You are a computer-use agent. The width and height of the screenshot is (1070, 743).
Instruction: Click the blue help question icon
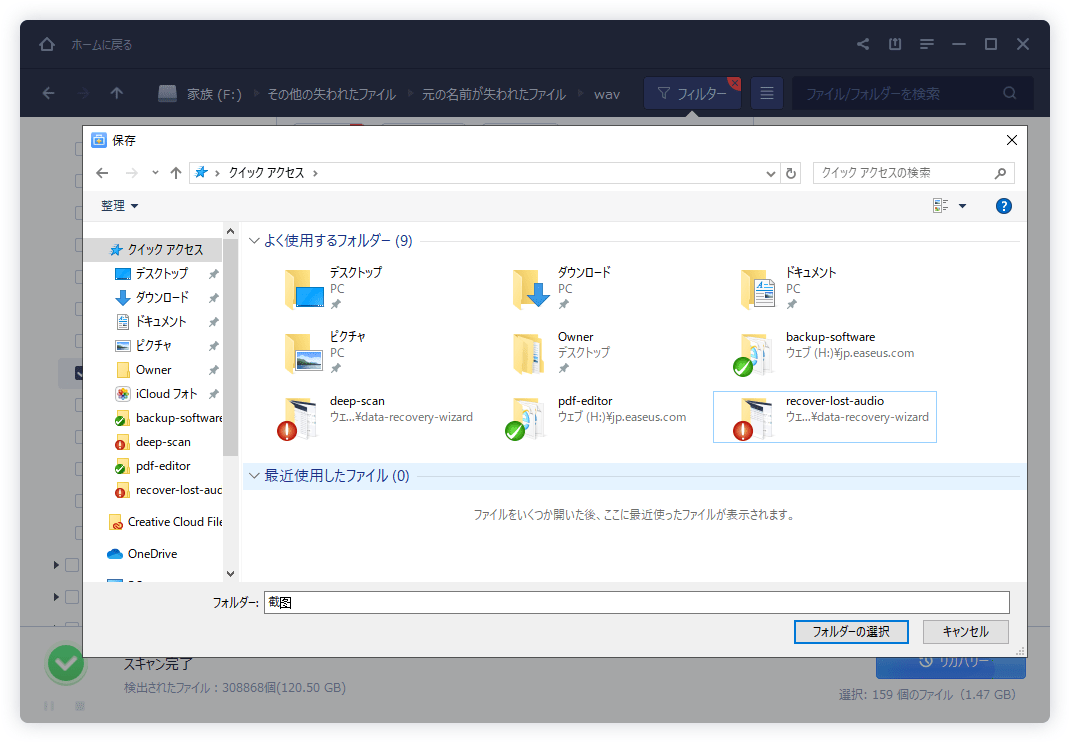click(1003, 206)
